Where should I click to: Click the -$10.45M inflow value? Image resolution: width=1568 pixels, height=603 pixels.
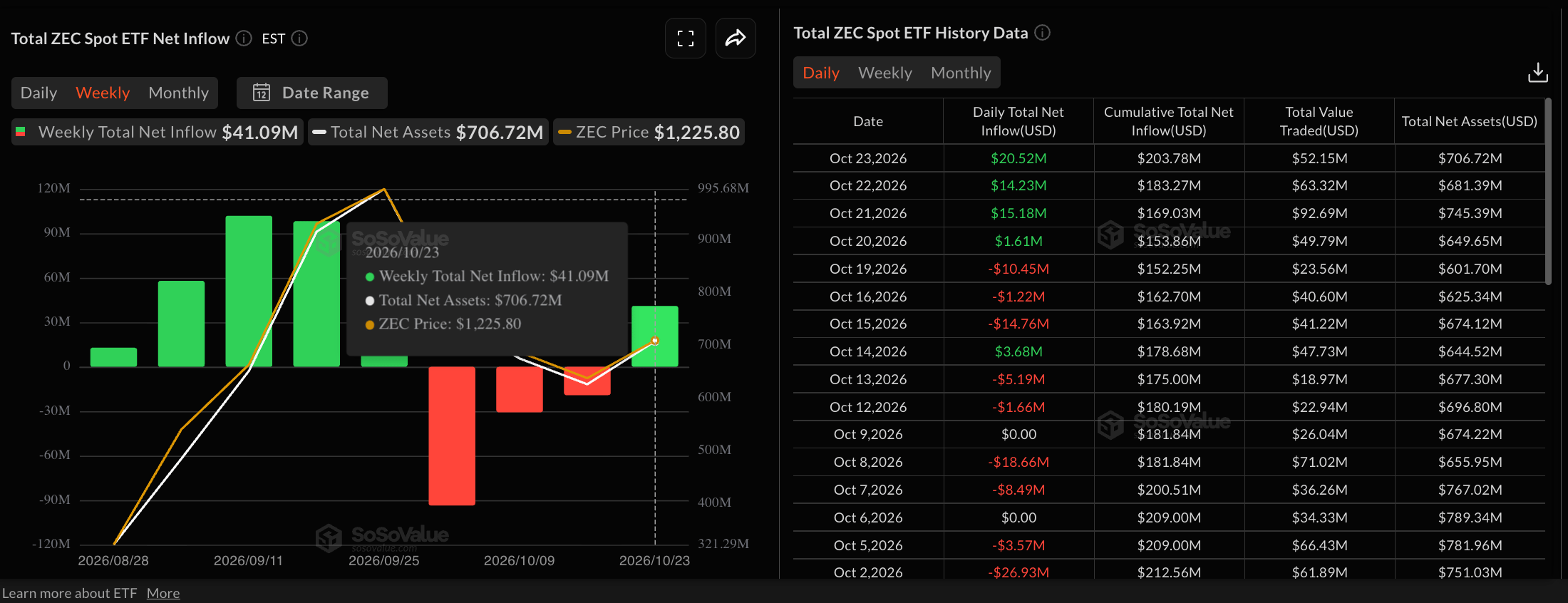pyautogui.click(x=1018, y=269)
